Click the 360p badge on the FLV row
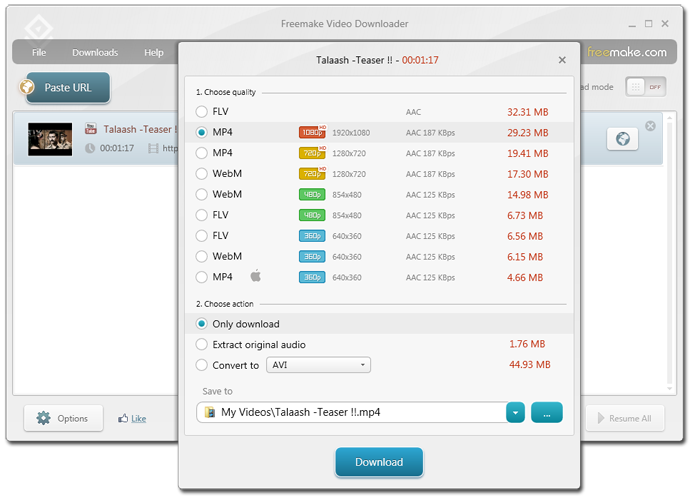 [312, 236]
